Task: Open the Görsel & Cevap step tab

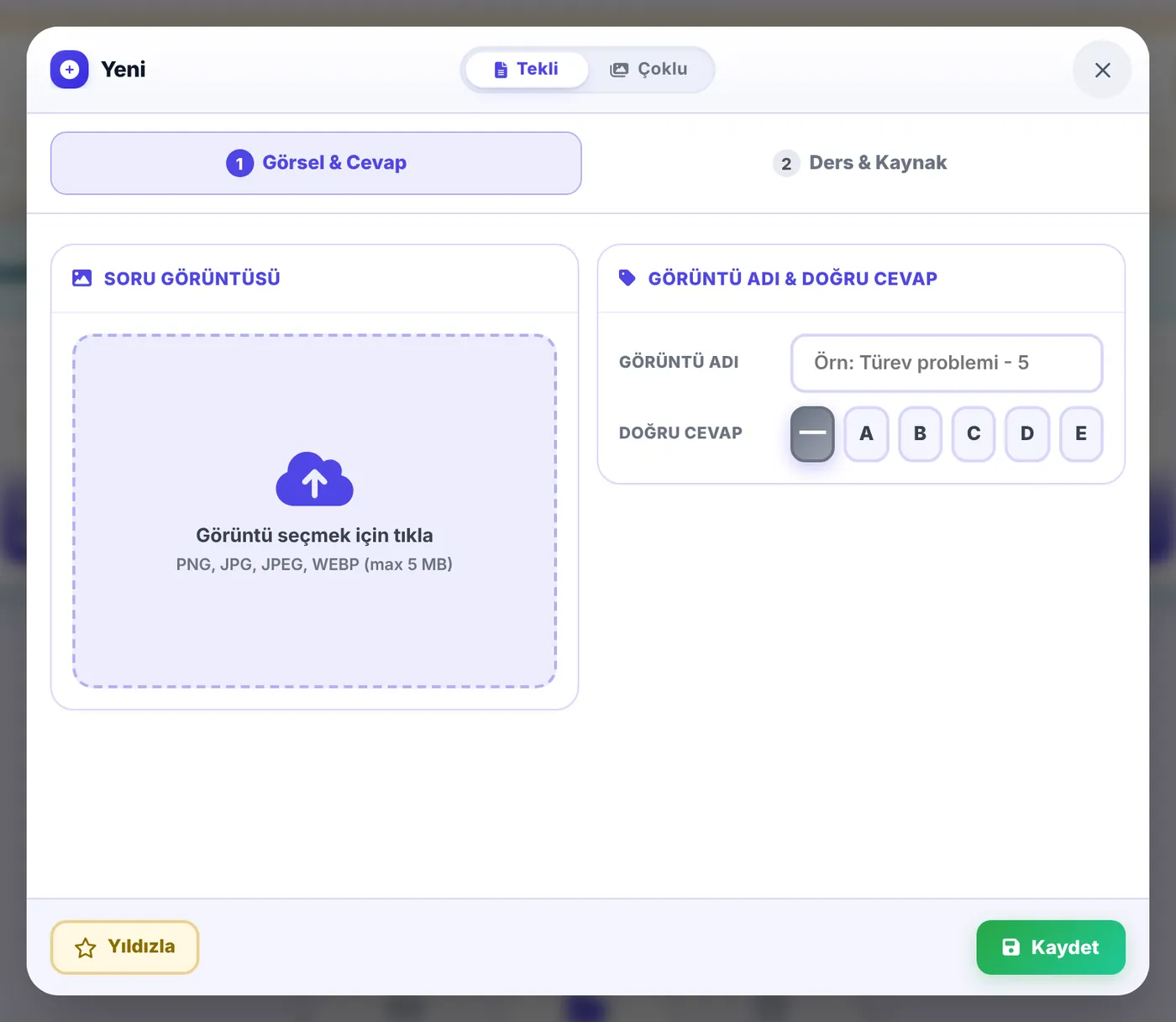Action: click(316, 163)
